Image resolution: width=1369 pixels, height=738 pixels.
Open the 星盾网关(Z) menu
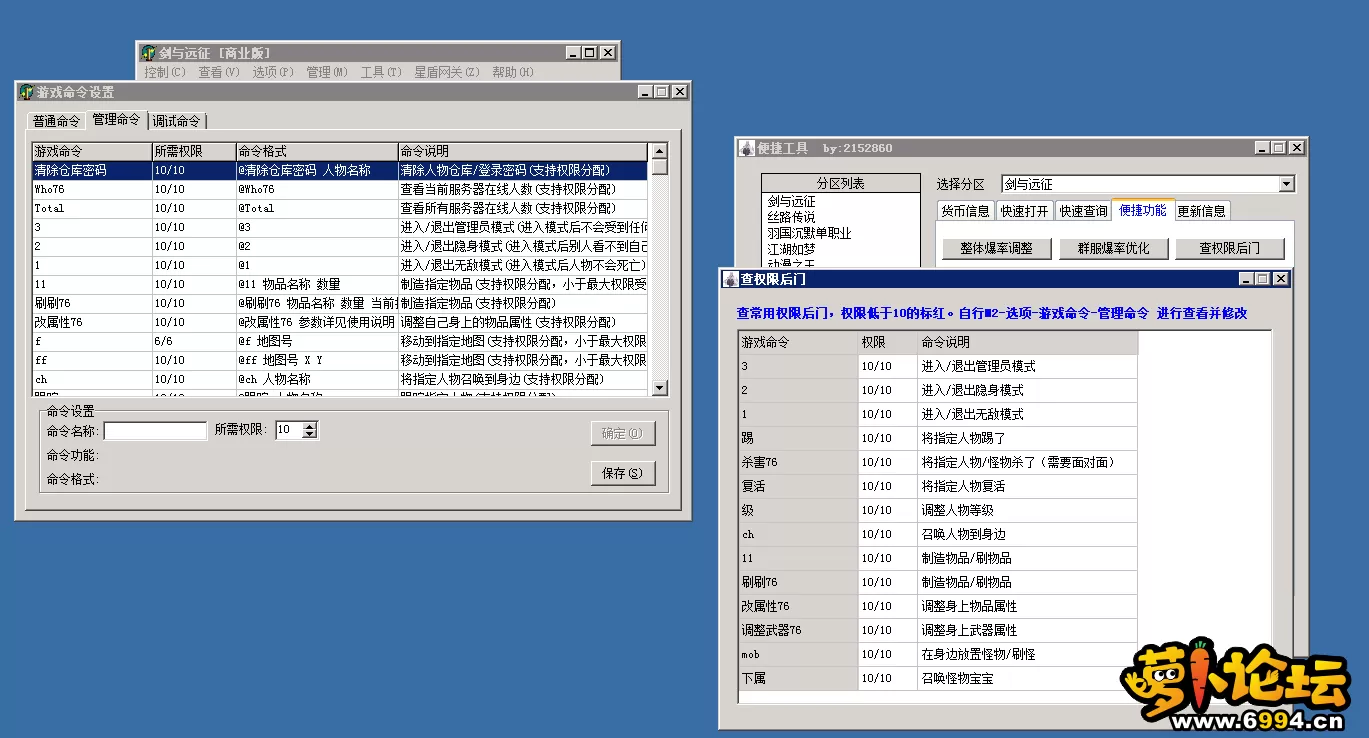click(x=447, y=72)
